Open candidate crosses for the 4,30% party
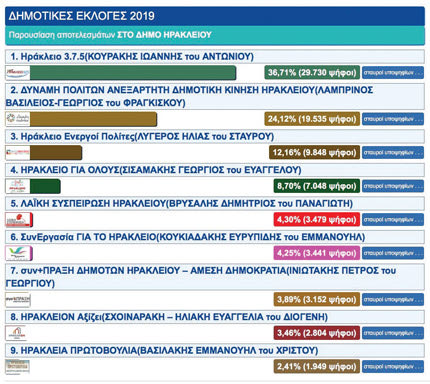430x384 pixels. click(x=393, y=220)
